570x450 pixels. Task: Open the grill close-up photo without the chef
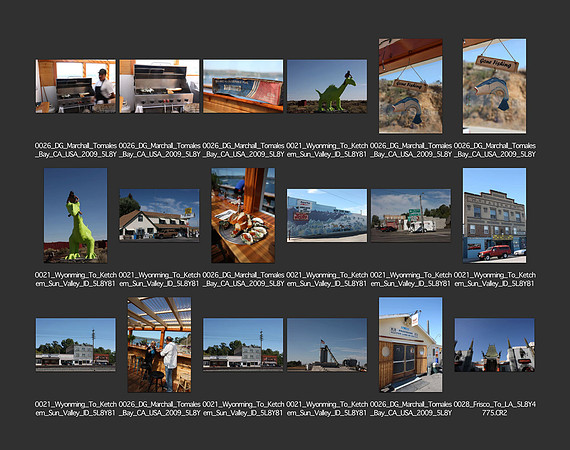tap(159, 86)
